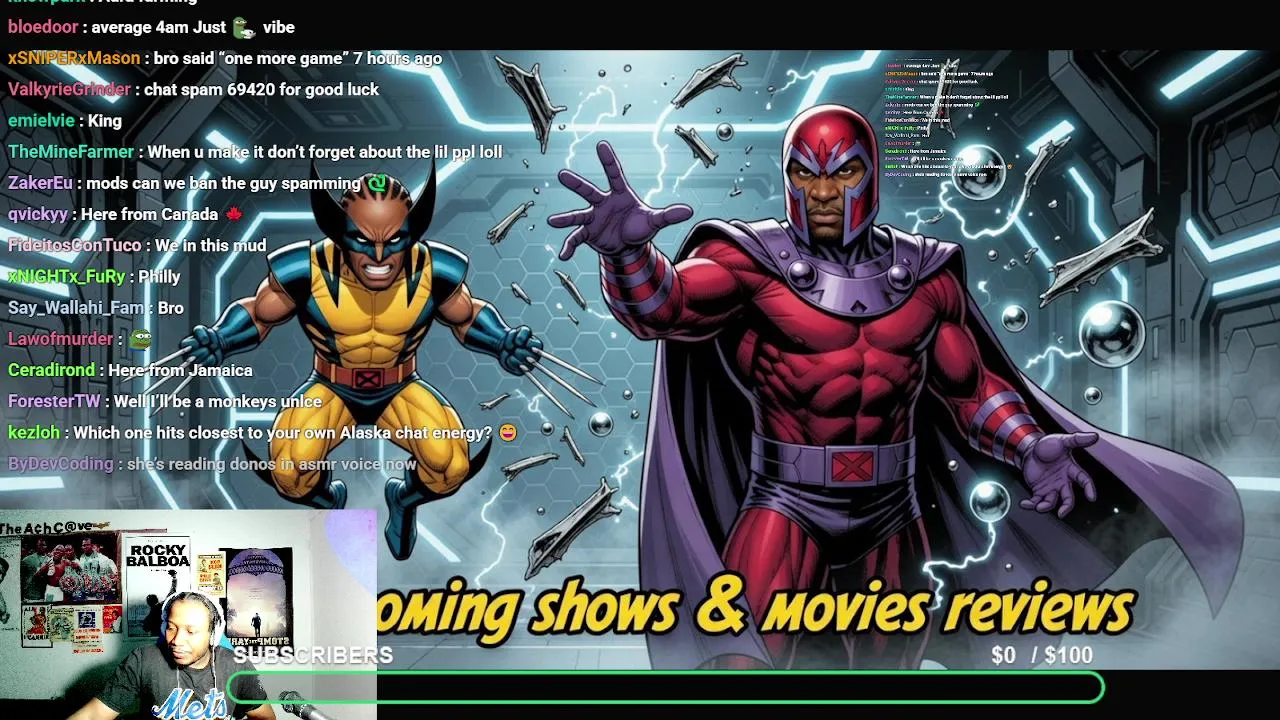This screenshot has width=1280, height=720.
Task: Click the message "Well I'll be a monkeys unlce"
Action: click(x=217, y=401)
